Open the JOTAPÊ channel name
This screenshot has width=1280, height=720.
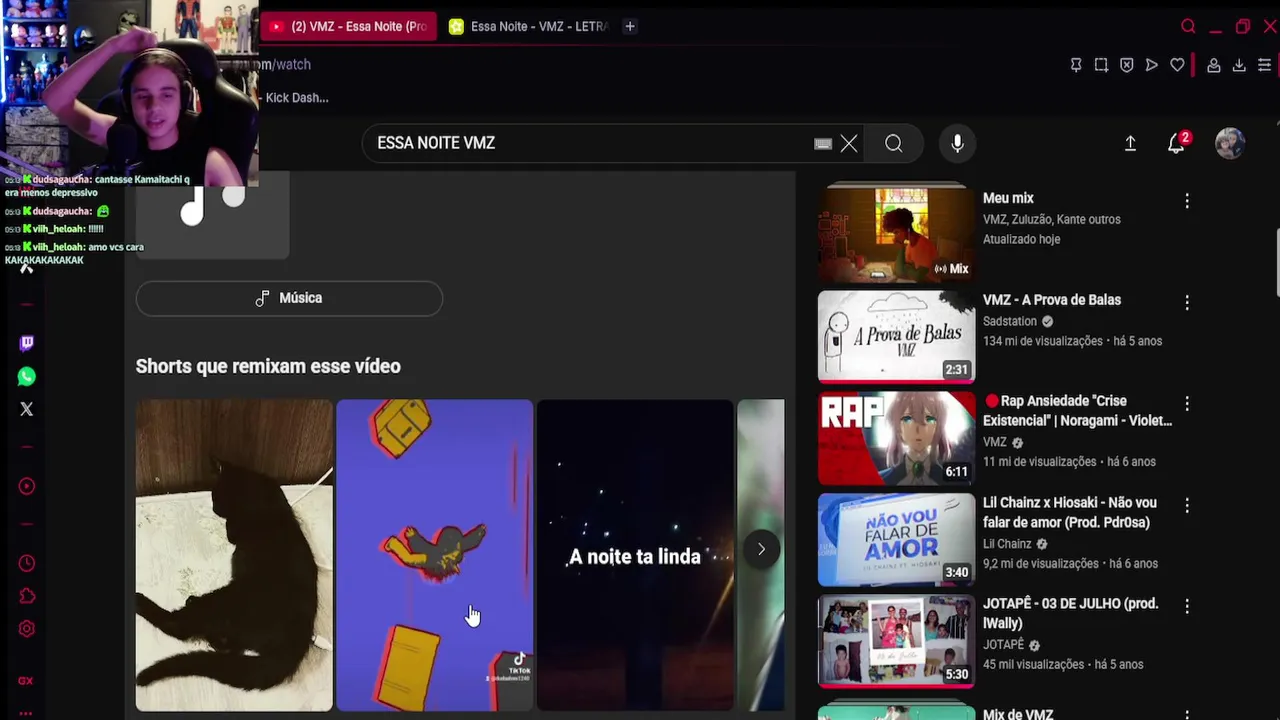coord(1004,645)
